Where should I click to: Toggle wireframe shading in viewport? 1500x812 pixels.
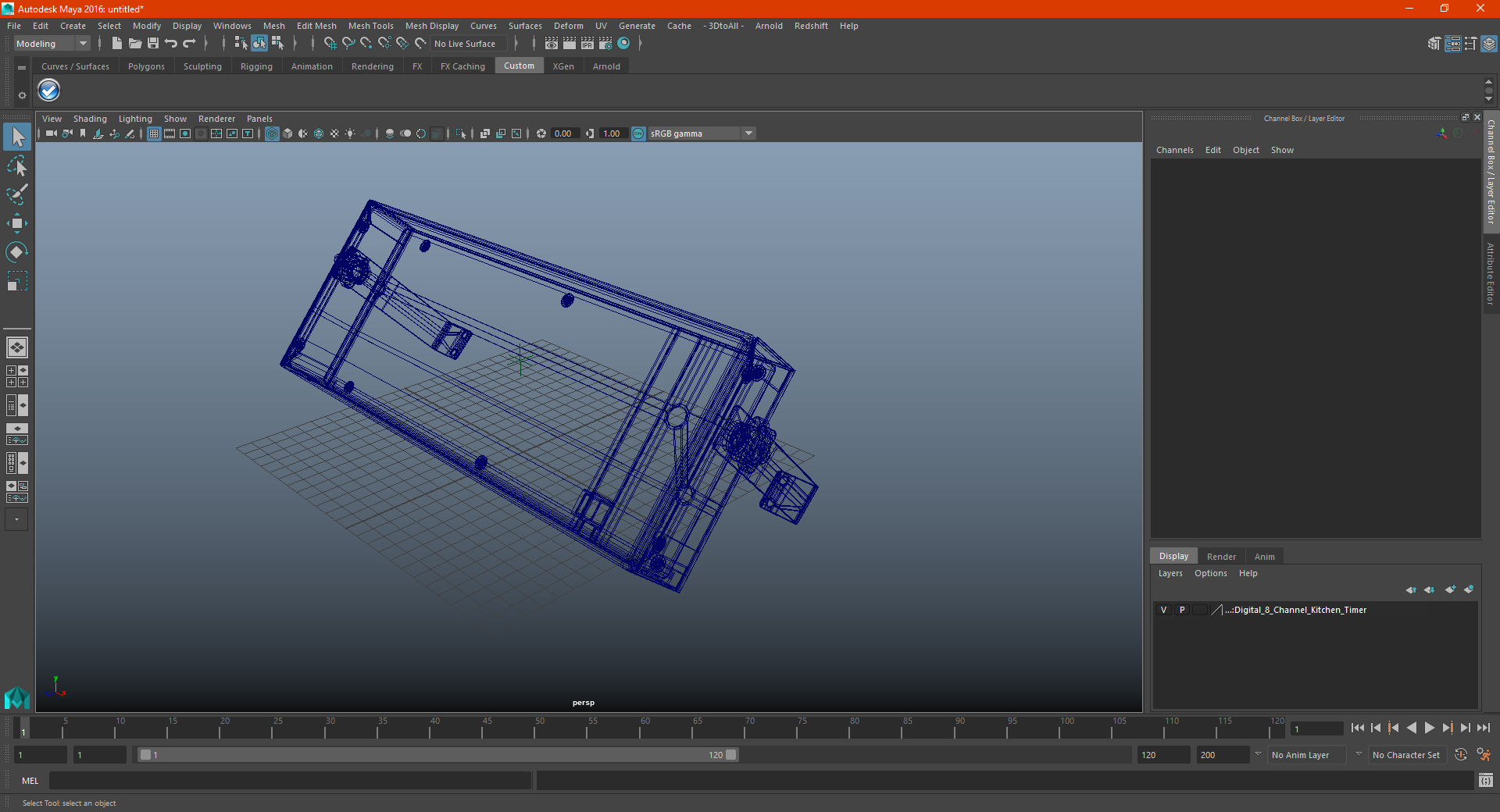(x=272, y=134)
